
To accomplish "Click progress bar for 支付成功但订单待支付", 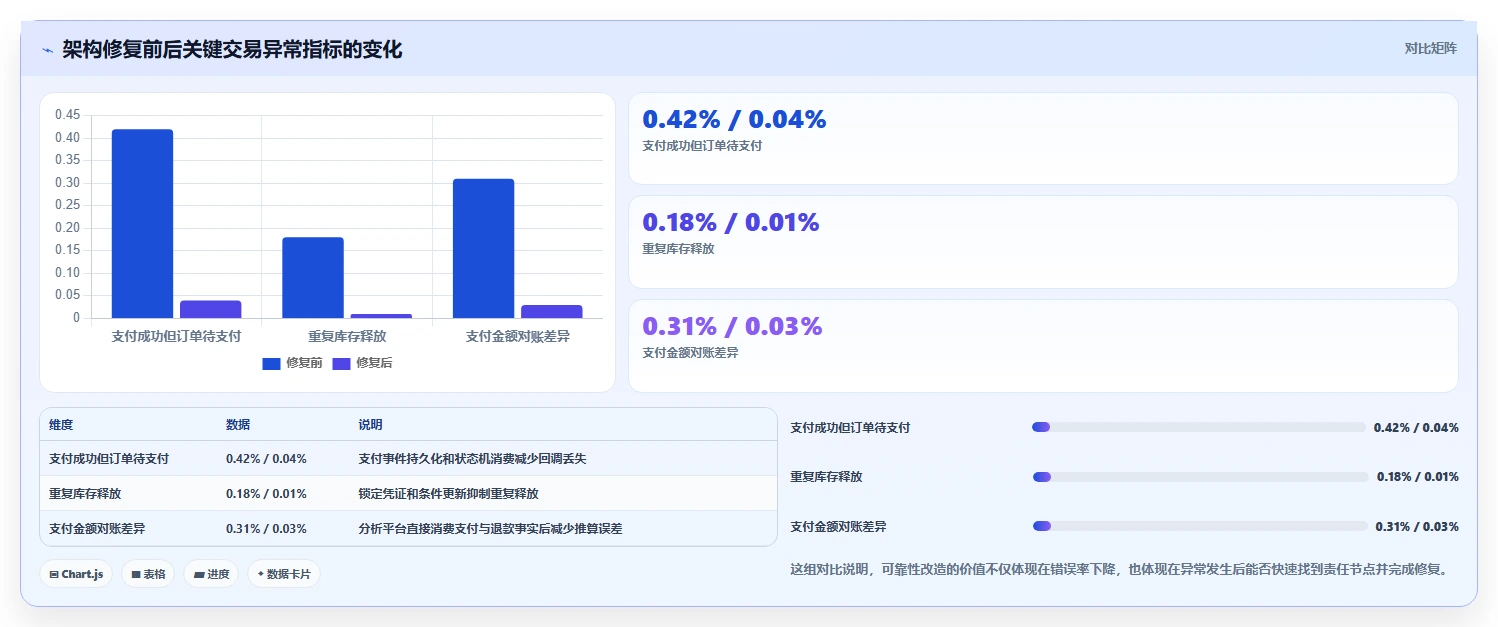I will [1198, 427].
